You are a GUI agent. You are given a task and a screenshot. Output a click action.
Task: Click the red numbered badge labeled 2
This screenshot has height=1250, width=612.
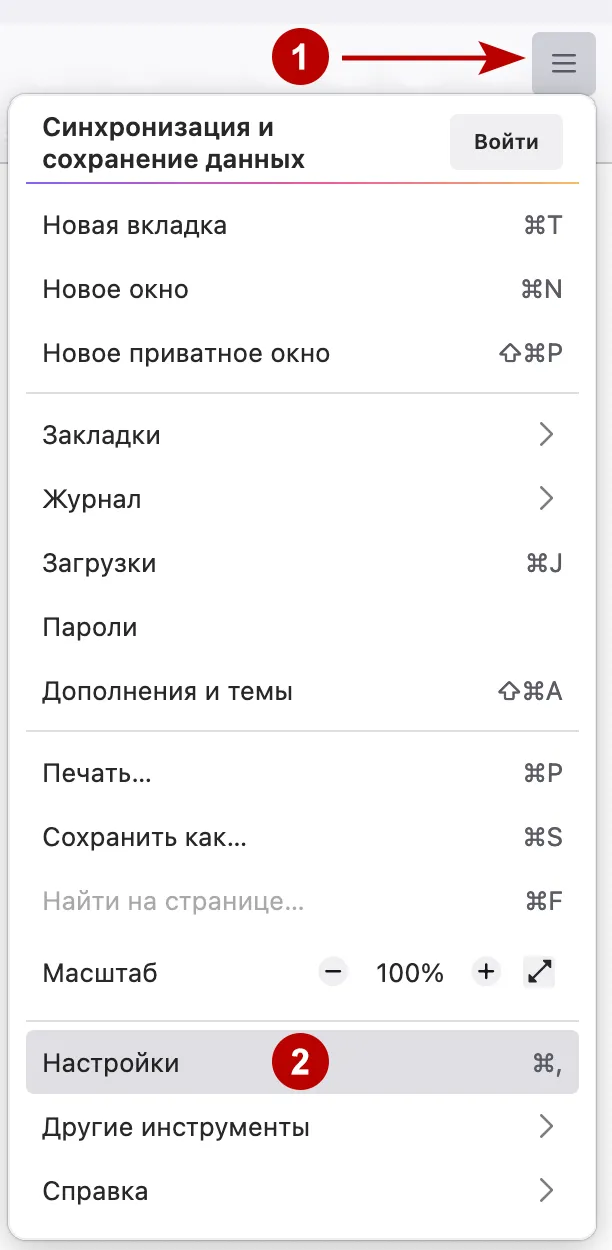pyautogui.click(x=302, y=1062)
